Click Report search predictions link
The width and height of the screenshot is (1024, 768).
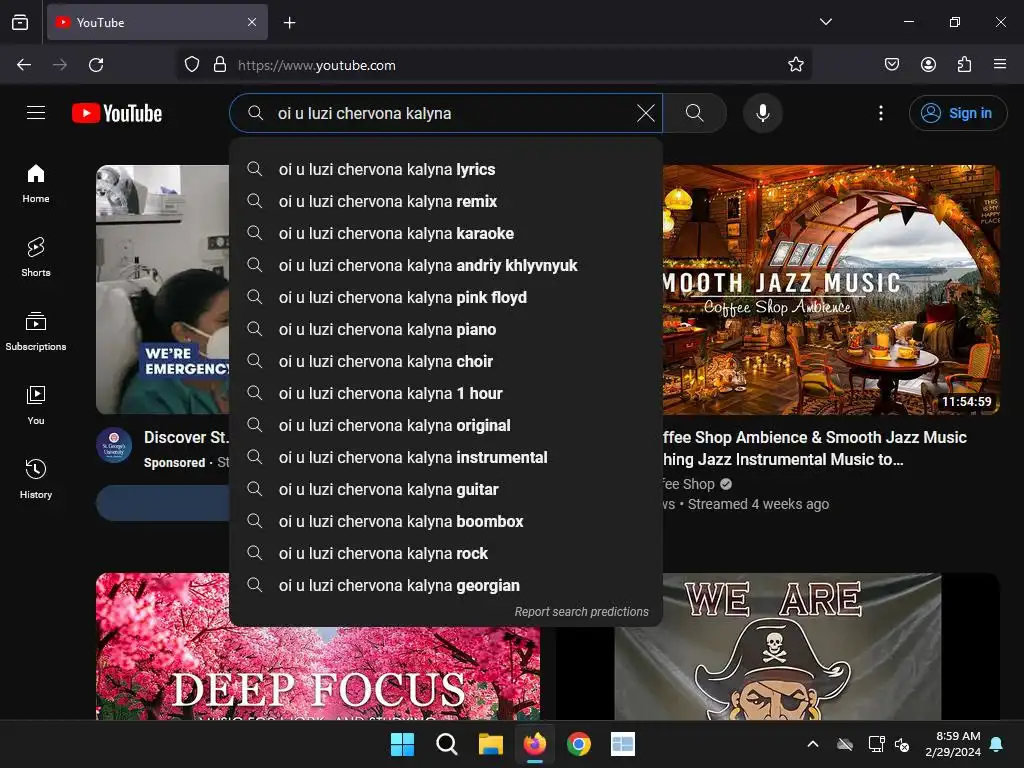click(581, 611)
